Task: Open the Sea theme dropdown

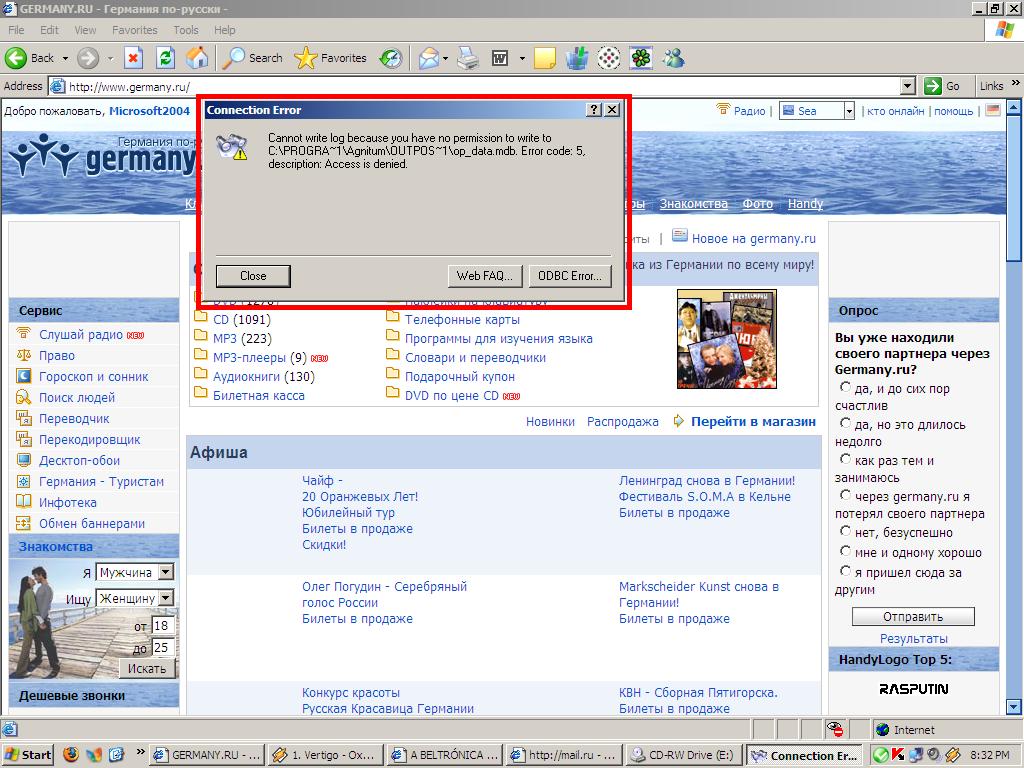Action: tap(849, 111)
